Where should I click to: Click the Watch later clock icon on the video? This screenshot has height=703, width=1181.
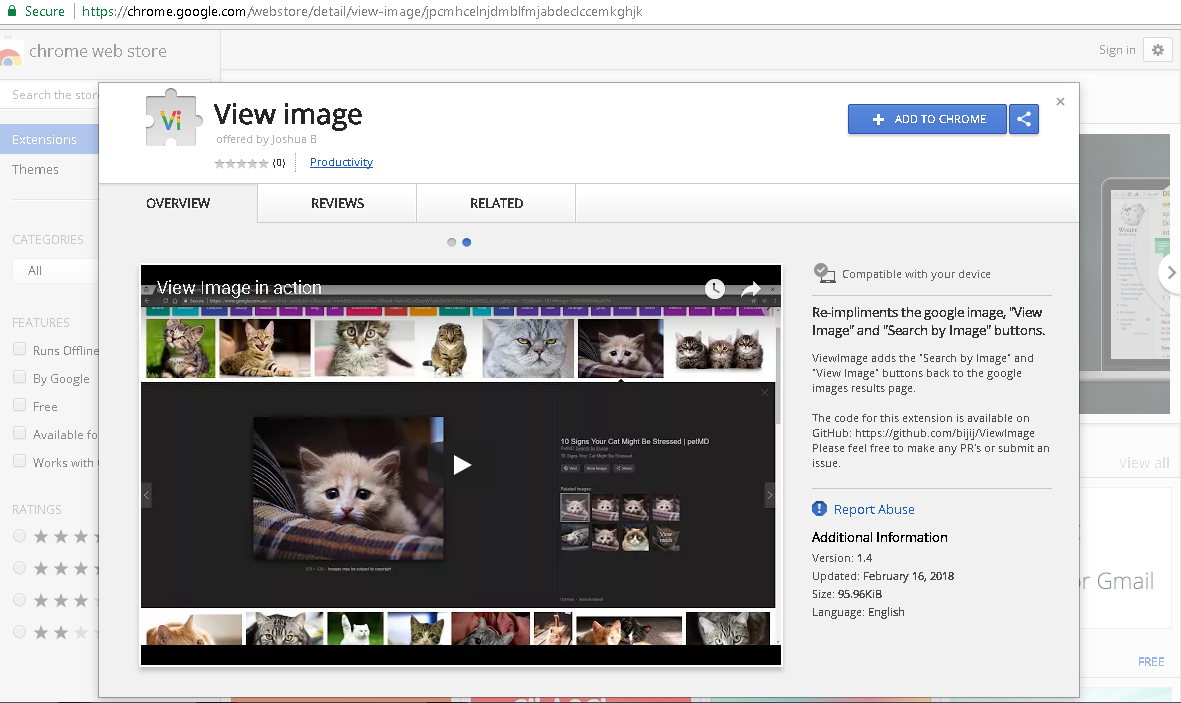715,288
